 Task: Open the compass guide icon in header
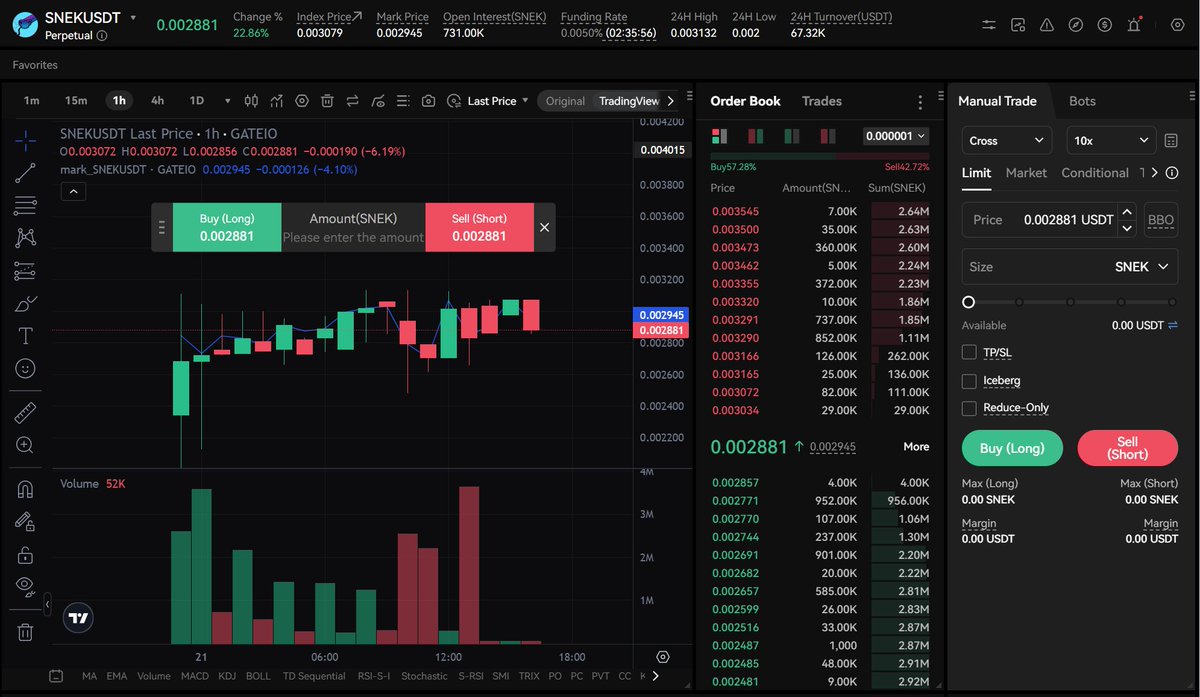[1075, 24]
